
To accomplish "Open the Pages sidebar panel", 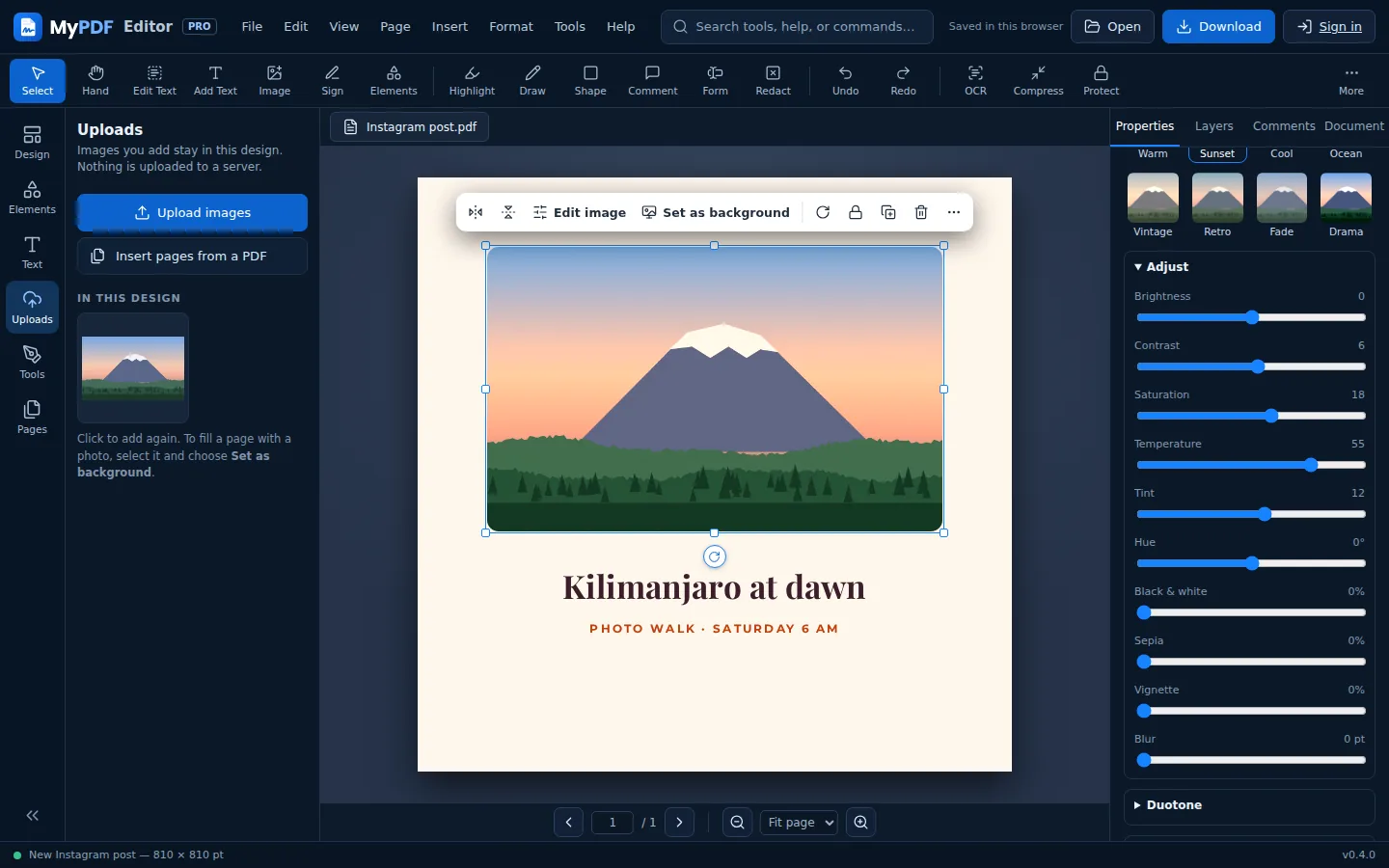I will tap(32, 417).
